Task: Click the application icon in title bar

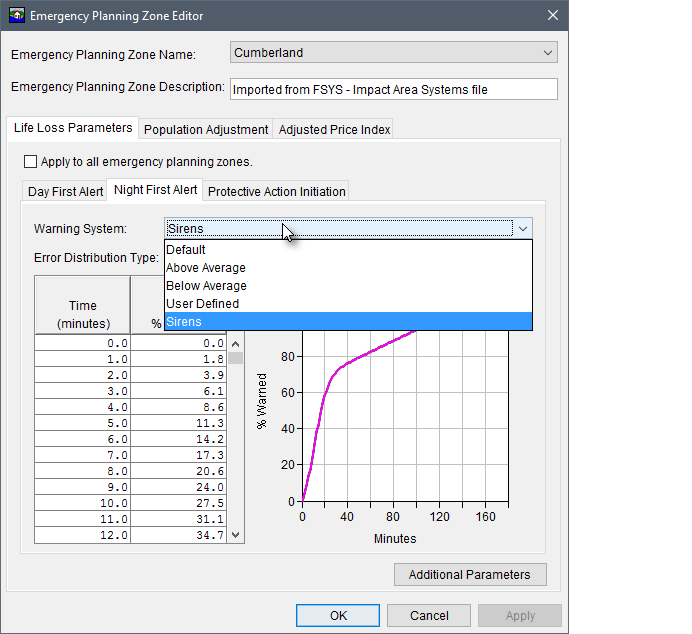Action: coord(17,15)
